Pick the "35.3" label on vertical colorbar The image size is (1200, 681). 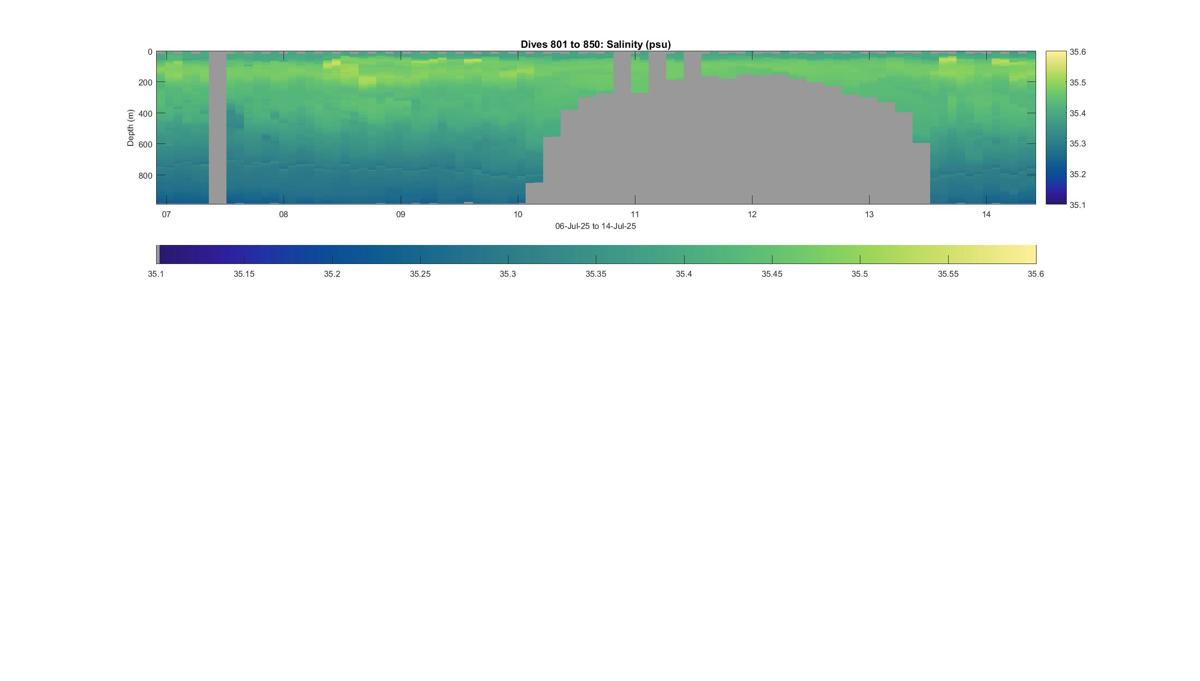tap(1078, 144)
